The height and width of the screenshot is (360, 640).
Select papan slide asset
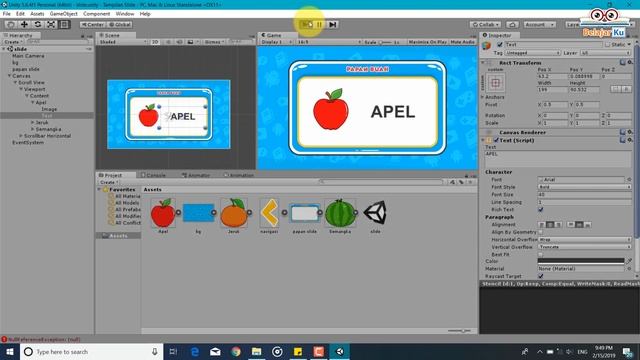tap(304, 213)
